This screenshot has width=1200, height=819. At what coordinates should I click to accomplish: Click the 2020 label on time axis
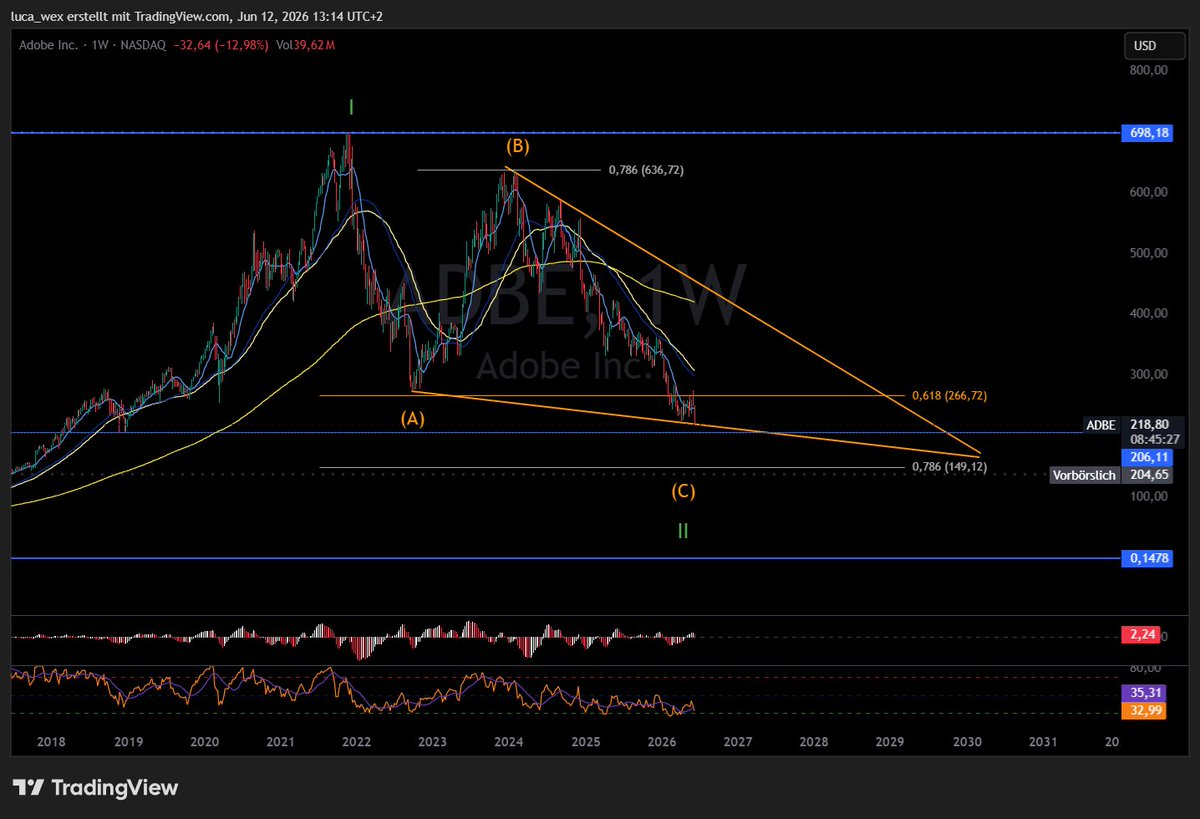tap(204, 742)
